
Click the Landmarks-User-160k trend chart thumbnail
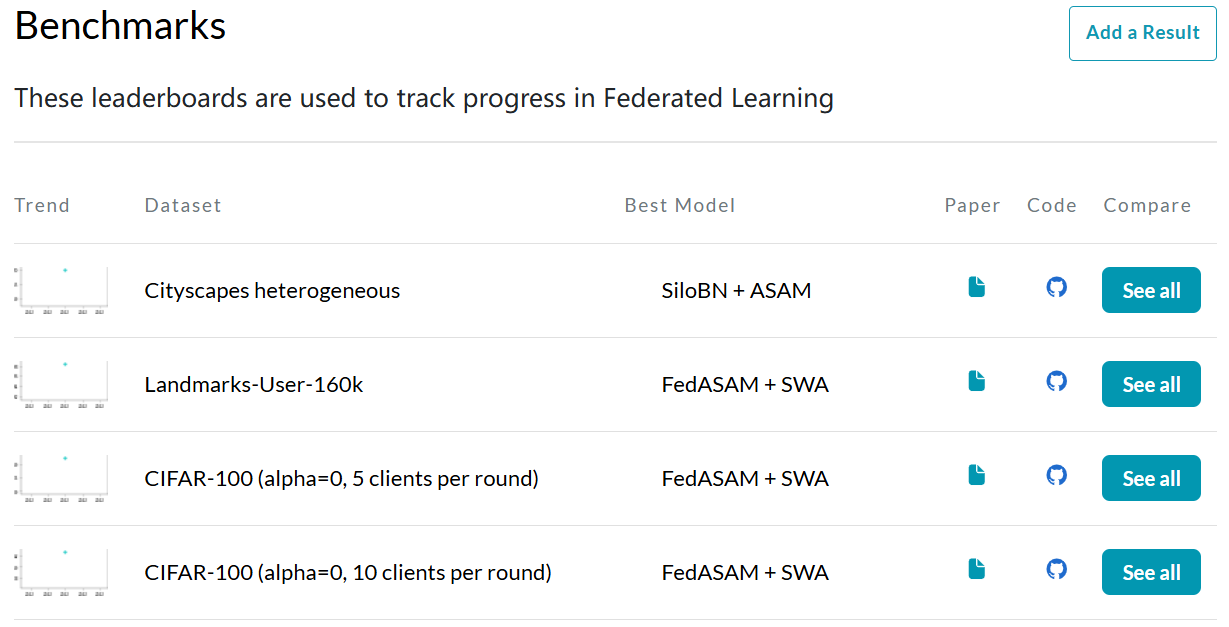[x=61, y=384]
